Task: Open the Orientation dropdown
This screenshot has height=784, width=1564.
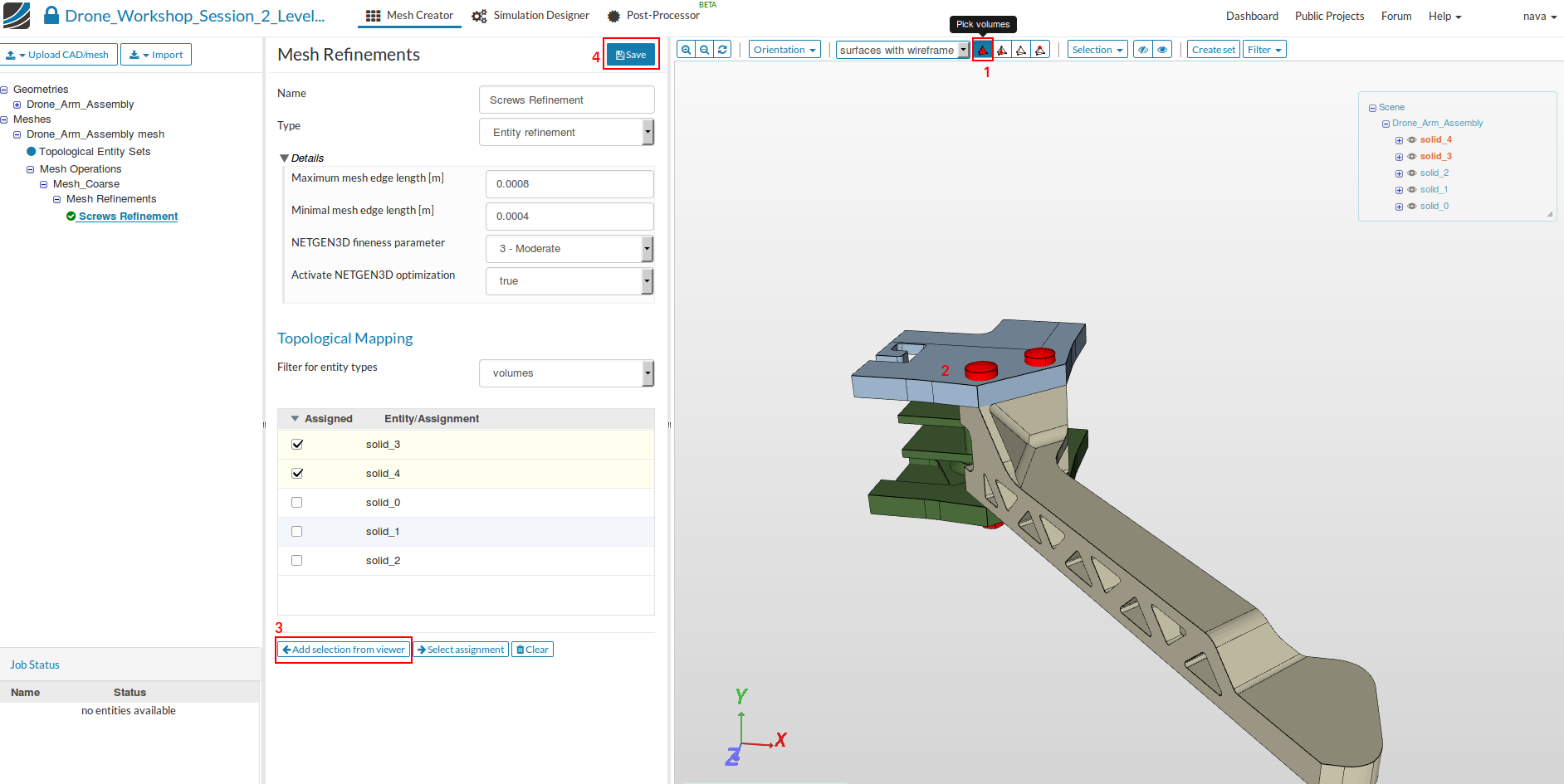Action: click(784, 50)
